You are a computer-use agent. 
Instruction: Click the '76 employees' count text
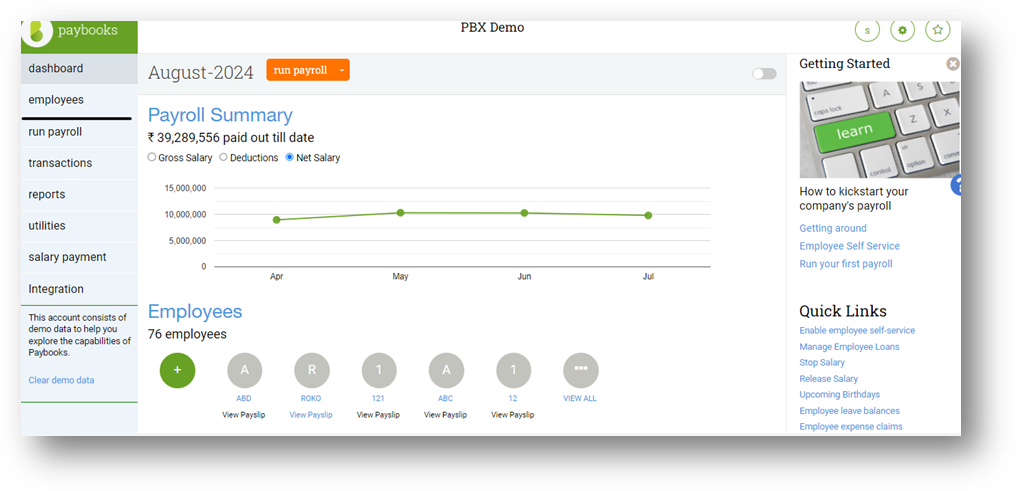click(x=187, y=334)
